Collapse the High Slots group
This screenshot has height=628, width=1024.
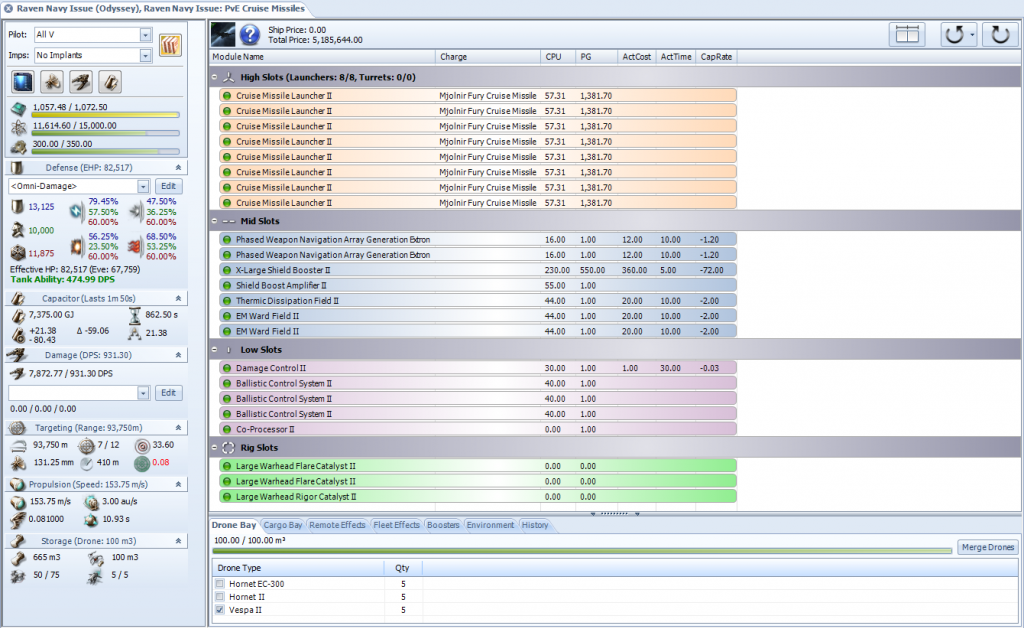215,77
